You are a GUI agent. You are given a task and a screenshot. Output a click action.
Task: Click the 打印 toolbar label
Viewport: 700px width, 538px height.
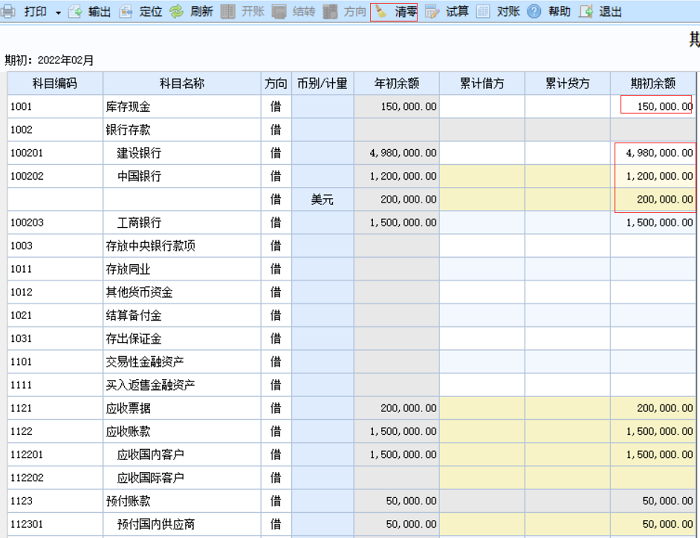(35, 12)
